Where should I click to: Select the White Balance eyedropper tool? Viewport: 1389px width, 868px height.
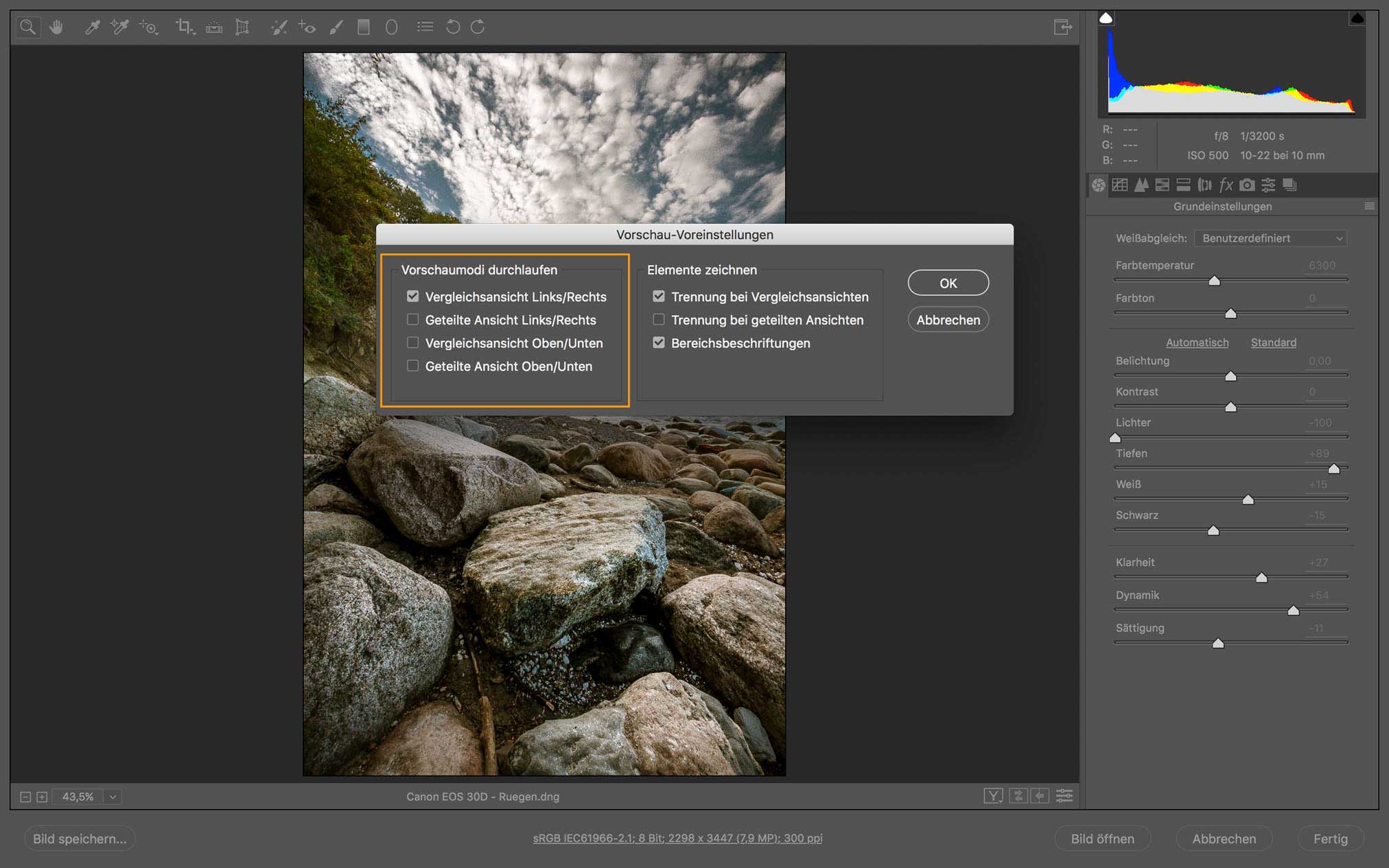[x=91, y=27]
